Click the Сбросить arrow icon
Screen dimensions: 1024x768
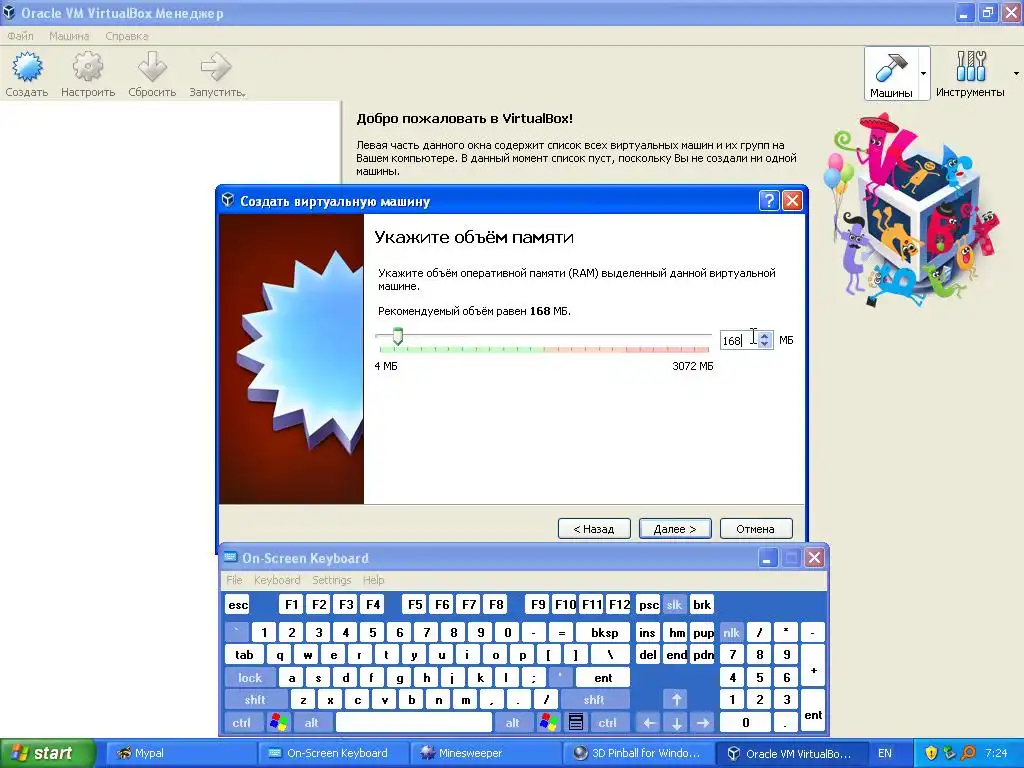(152, 67)
